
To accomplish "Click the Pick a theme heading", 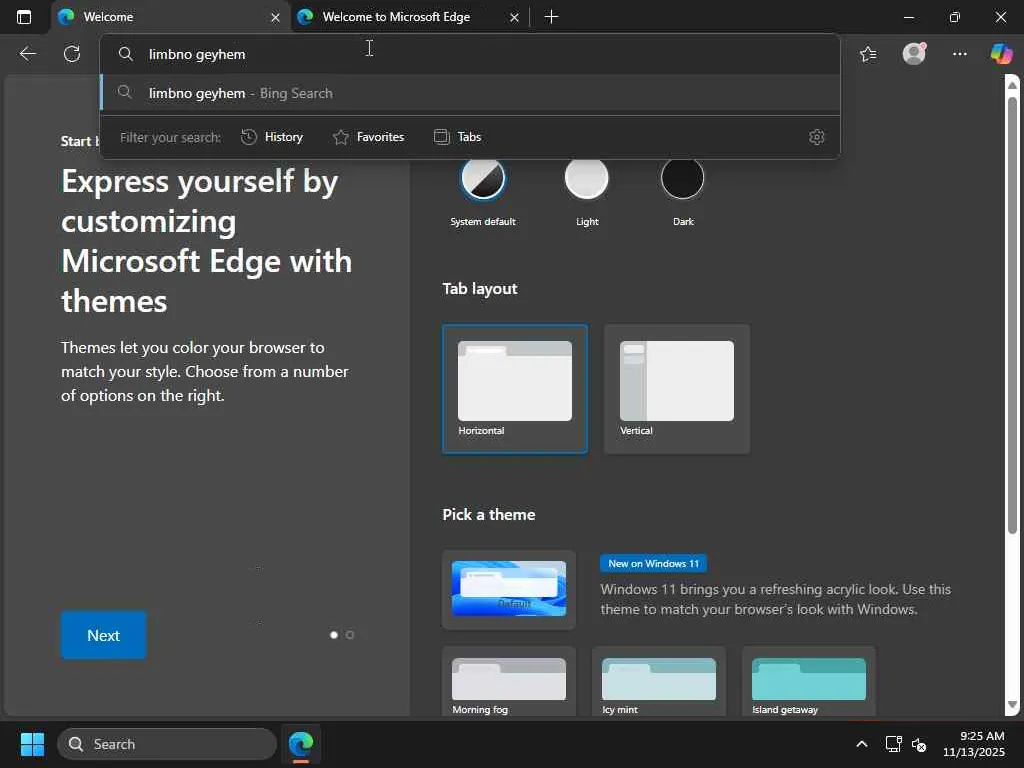I will pos(488,515).
